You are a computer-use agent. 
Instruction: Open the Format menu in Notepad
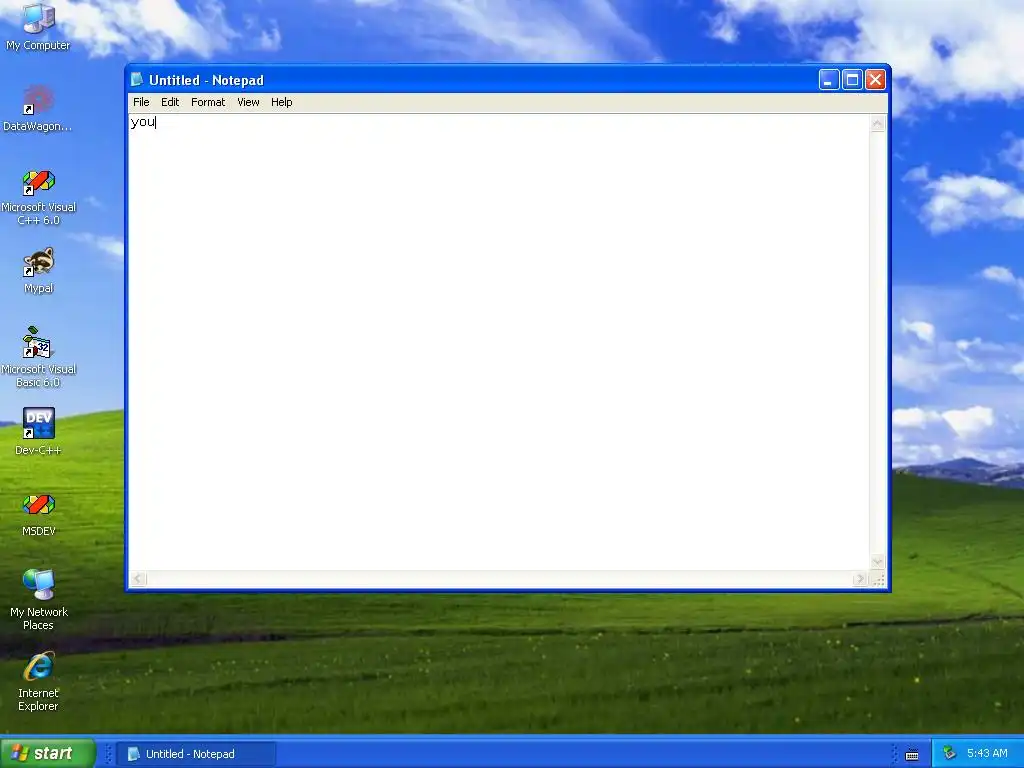tap(208, 102)
